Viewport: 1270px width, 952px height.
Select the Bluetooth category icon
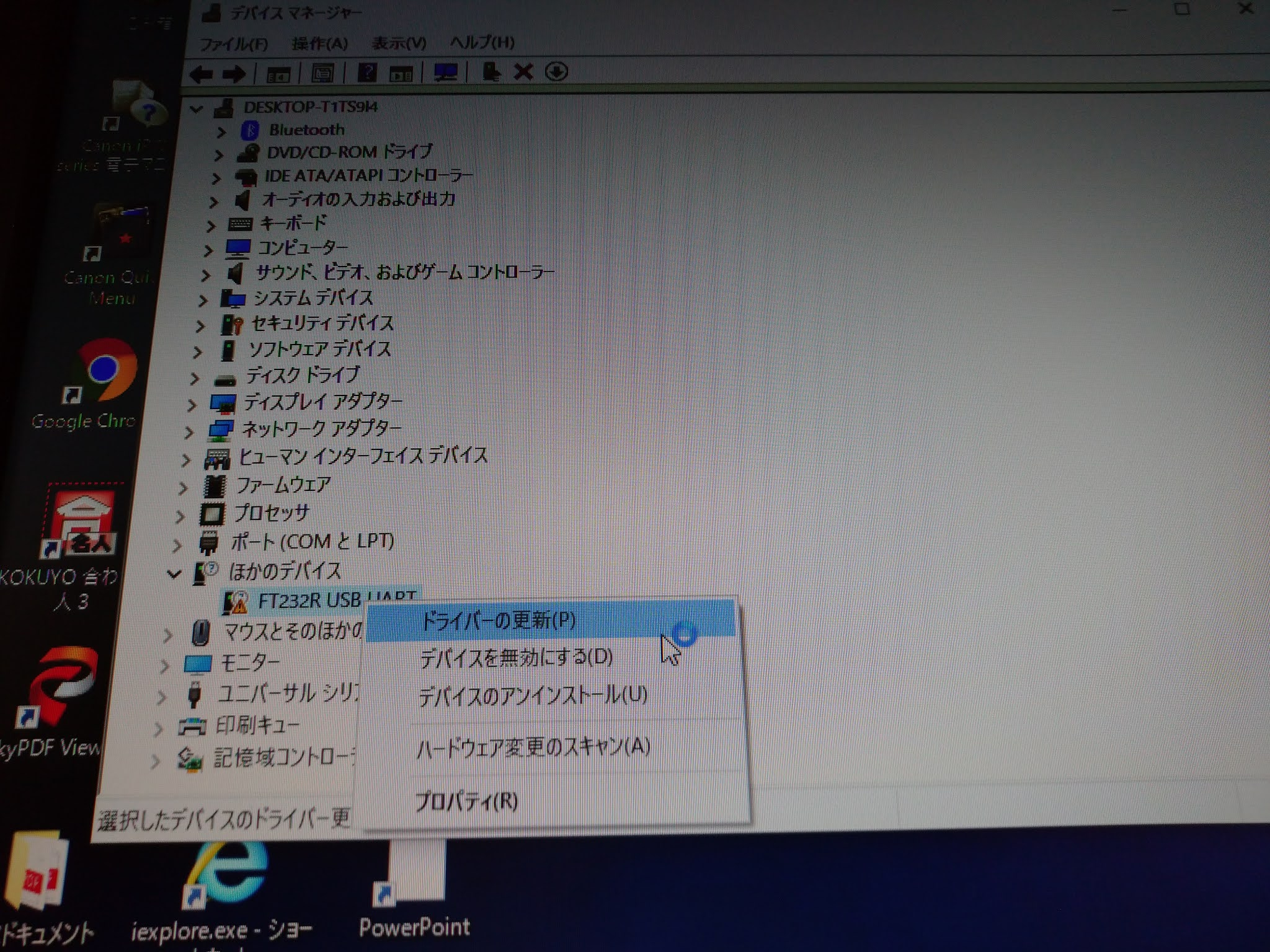251,131
